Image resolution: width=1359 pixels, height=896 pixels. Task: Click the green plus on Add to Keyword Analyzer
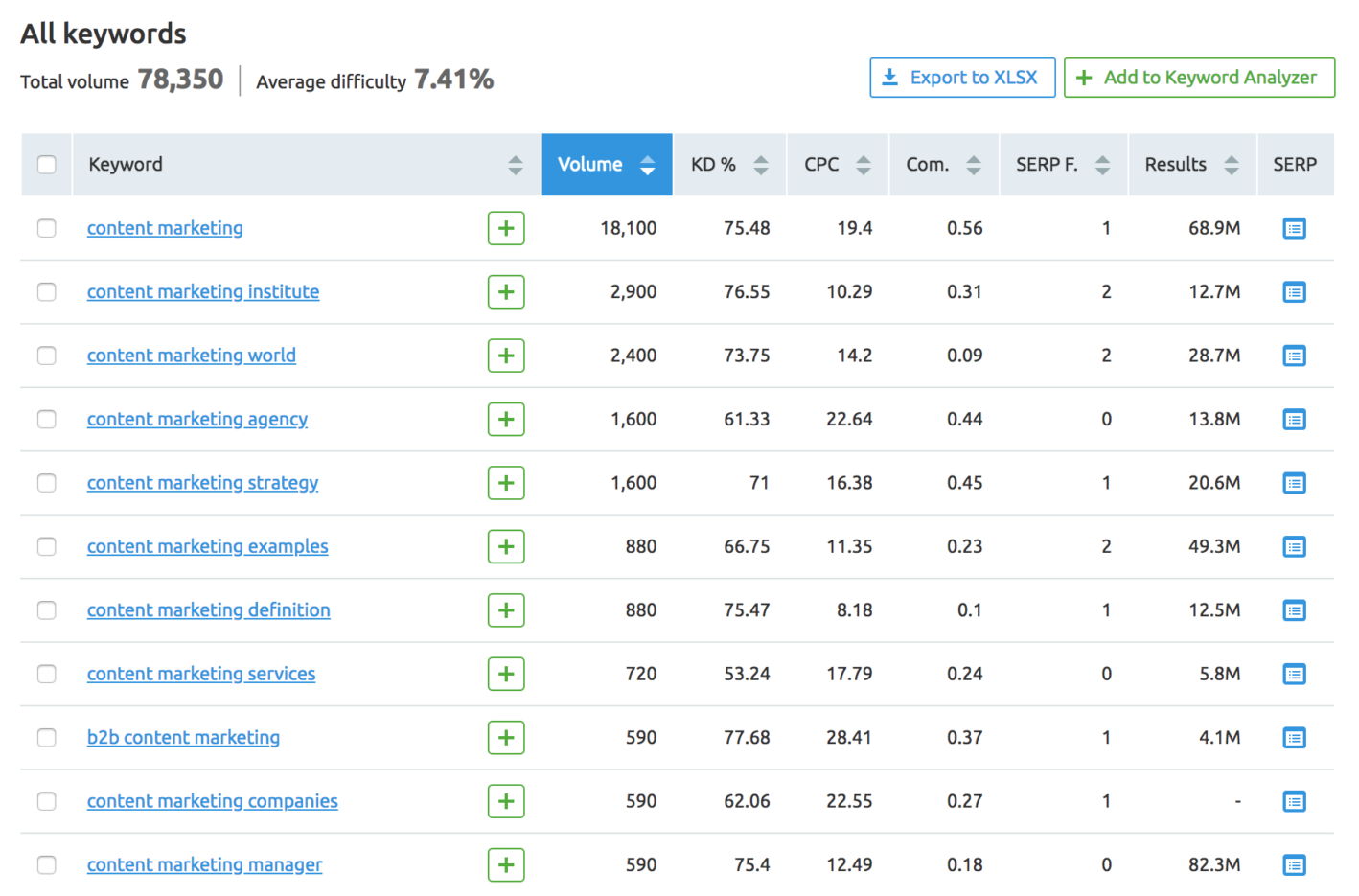click(x=1087, y=78)
